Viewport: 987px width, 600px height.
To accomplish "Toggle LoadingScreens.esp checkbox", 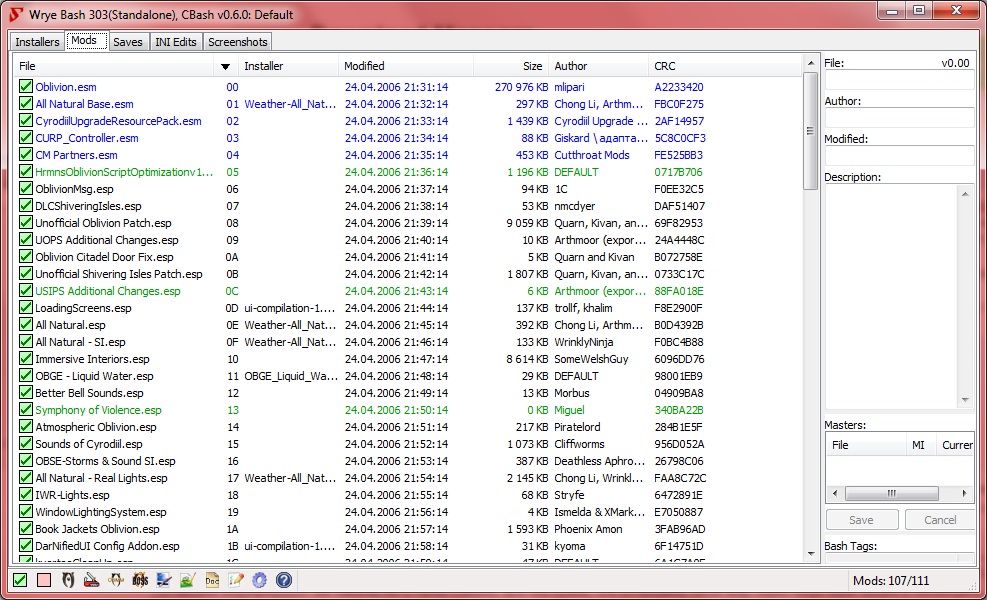I will click(26, 307).
